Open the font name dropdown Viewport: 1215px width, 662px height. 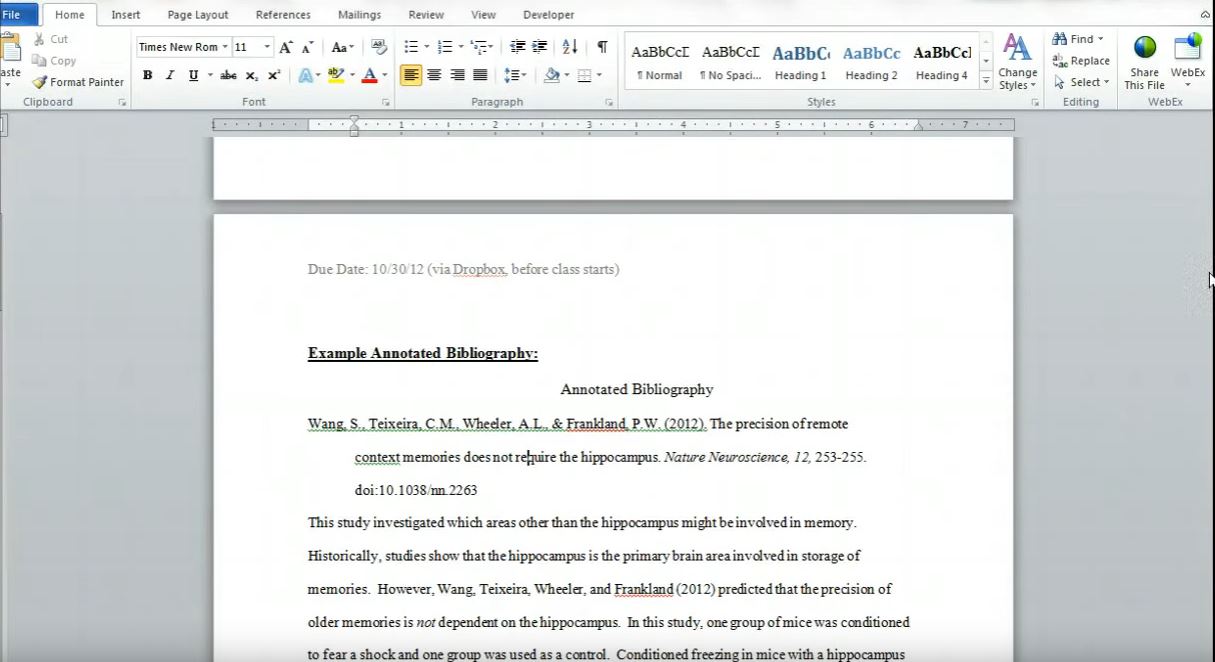pos(225,47)
